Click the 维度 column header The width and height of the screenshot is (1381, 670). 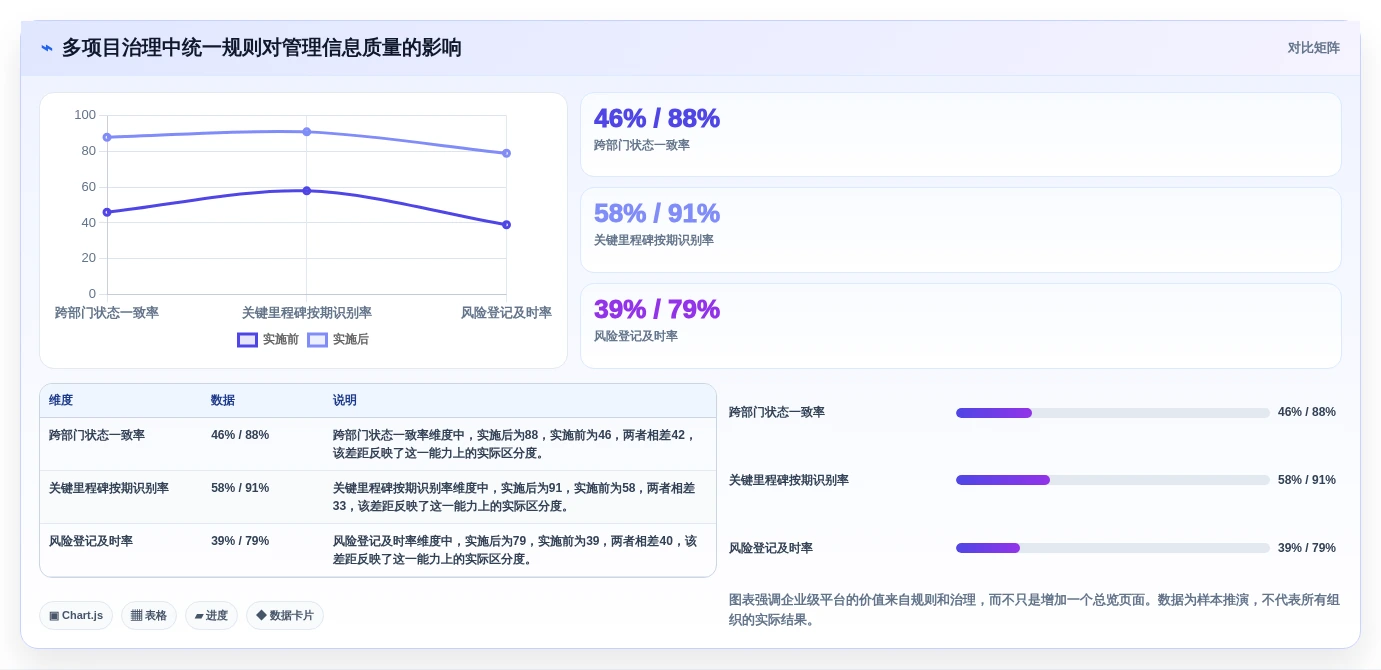(x=61, y=400)
